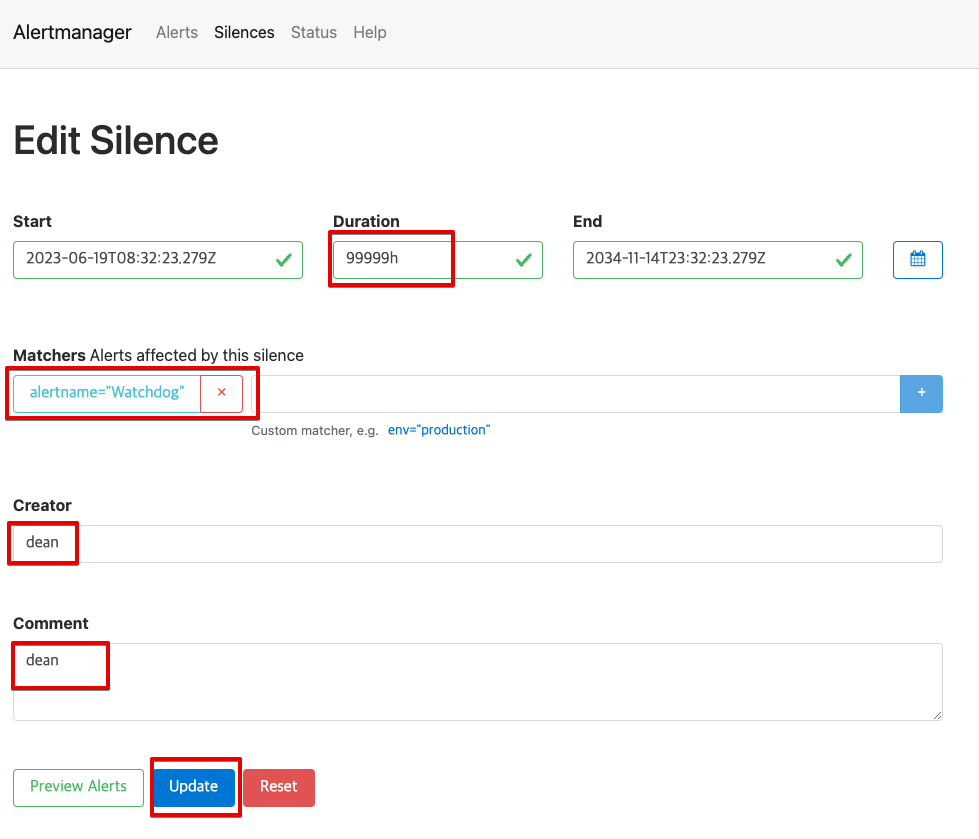Focus the End time field

(x=717, y=260)
